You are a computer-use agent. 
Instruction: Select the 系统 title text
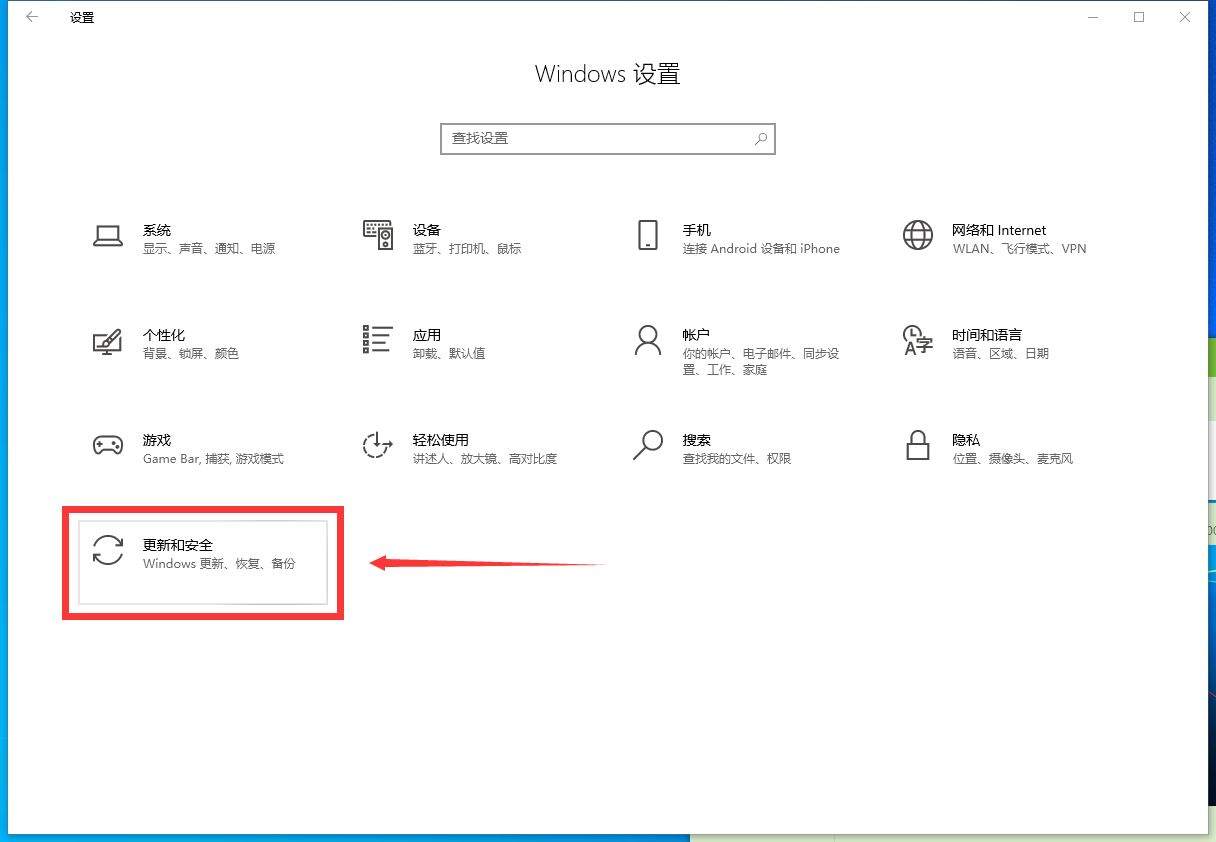157,230
